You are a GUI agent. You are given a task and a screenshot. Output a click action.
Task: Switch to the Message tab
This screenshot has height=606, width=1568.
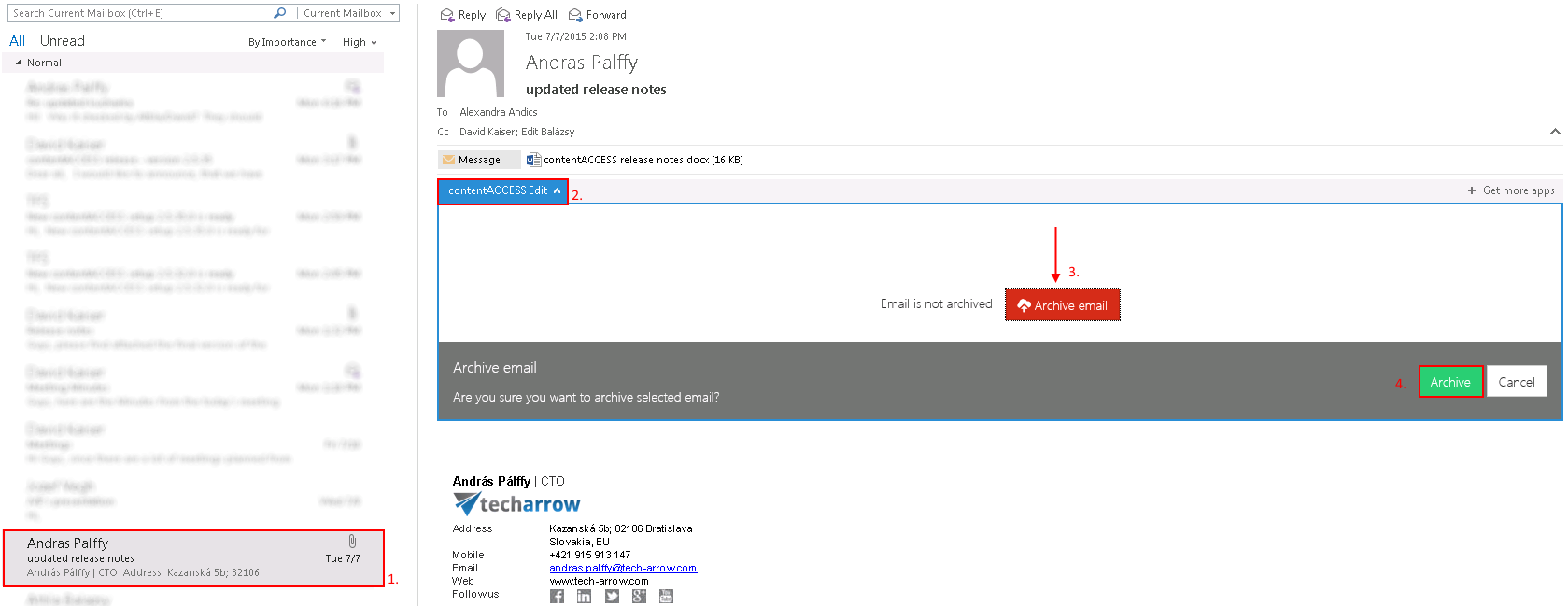click(479, 160)
